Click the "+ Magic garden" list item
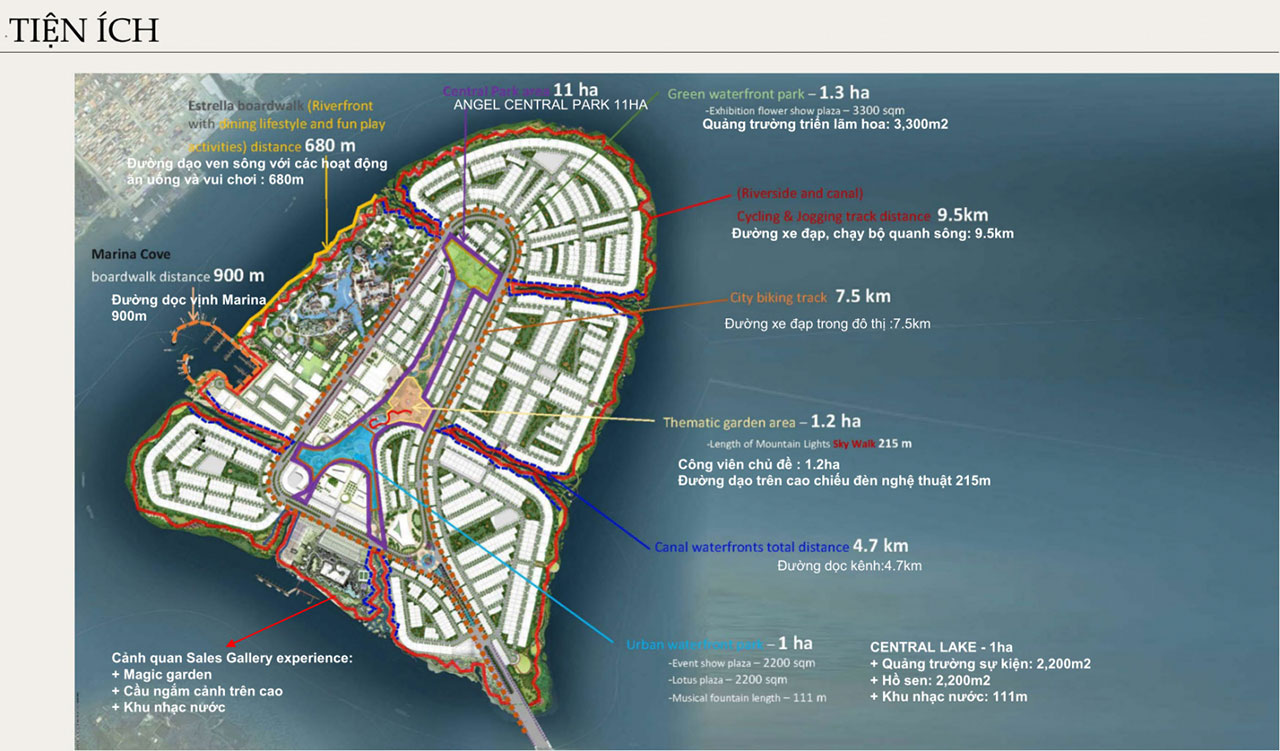Viewport: 1280px width, 751px height. coord(163,675)
